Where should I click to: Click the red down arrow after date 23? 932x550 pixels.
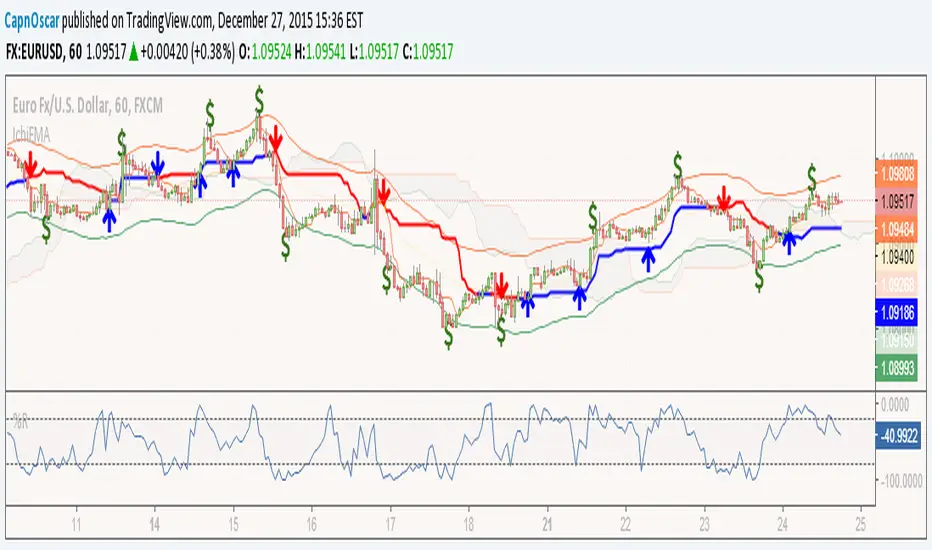(723, 199)
